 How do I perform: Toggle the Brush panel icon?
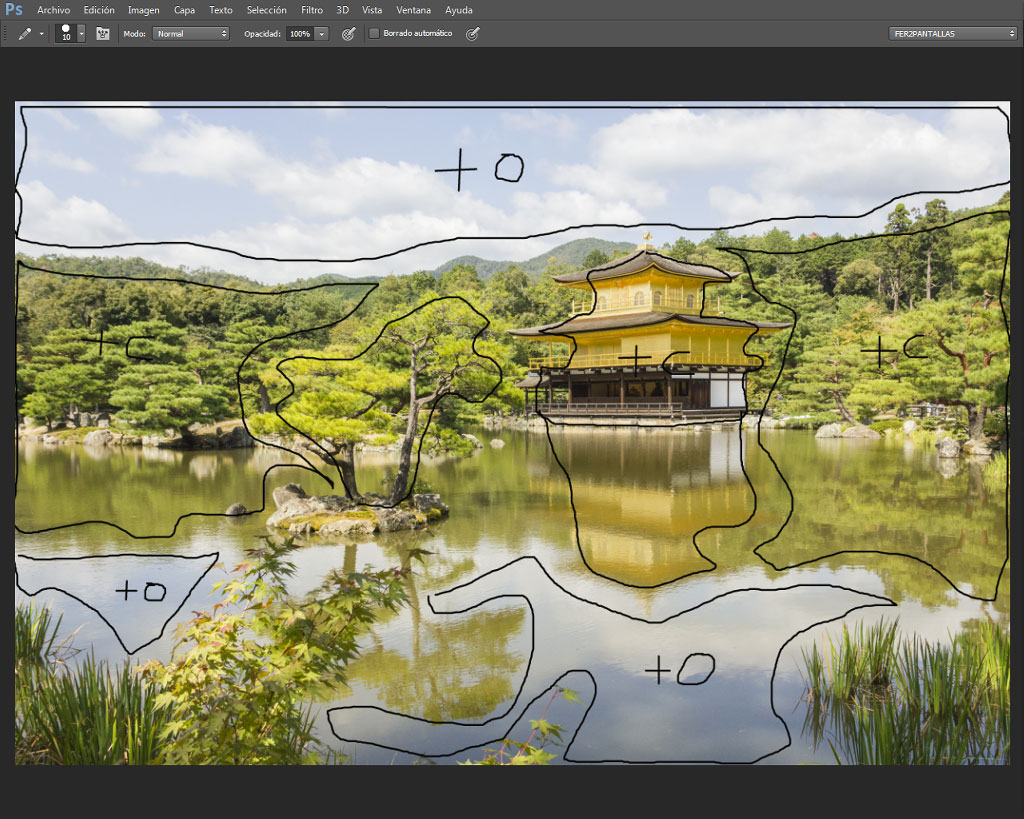coord(103,34)
